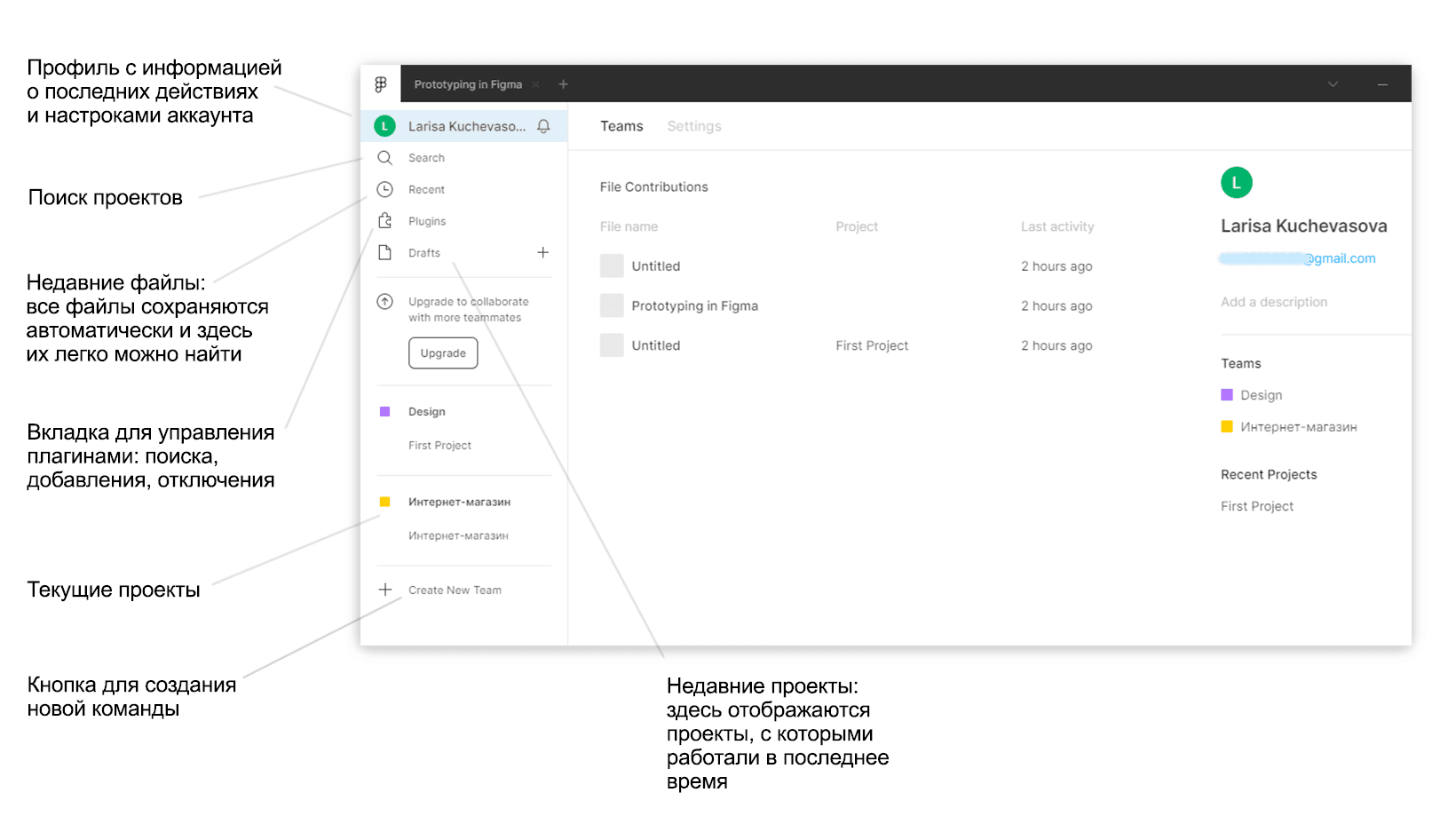Expand the title bar chevron dropdown
The width and height of the screenshot is (1456, 824).
(1333, 84)
